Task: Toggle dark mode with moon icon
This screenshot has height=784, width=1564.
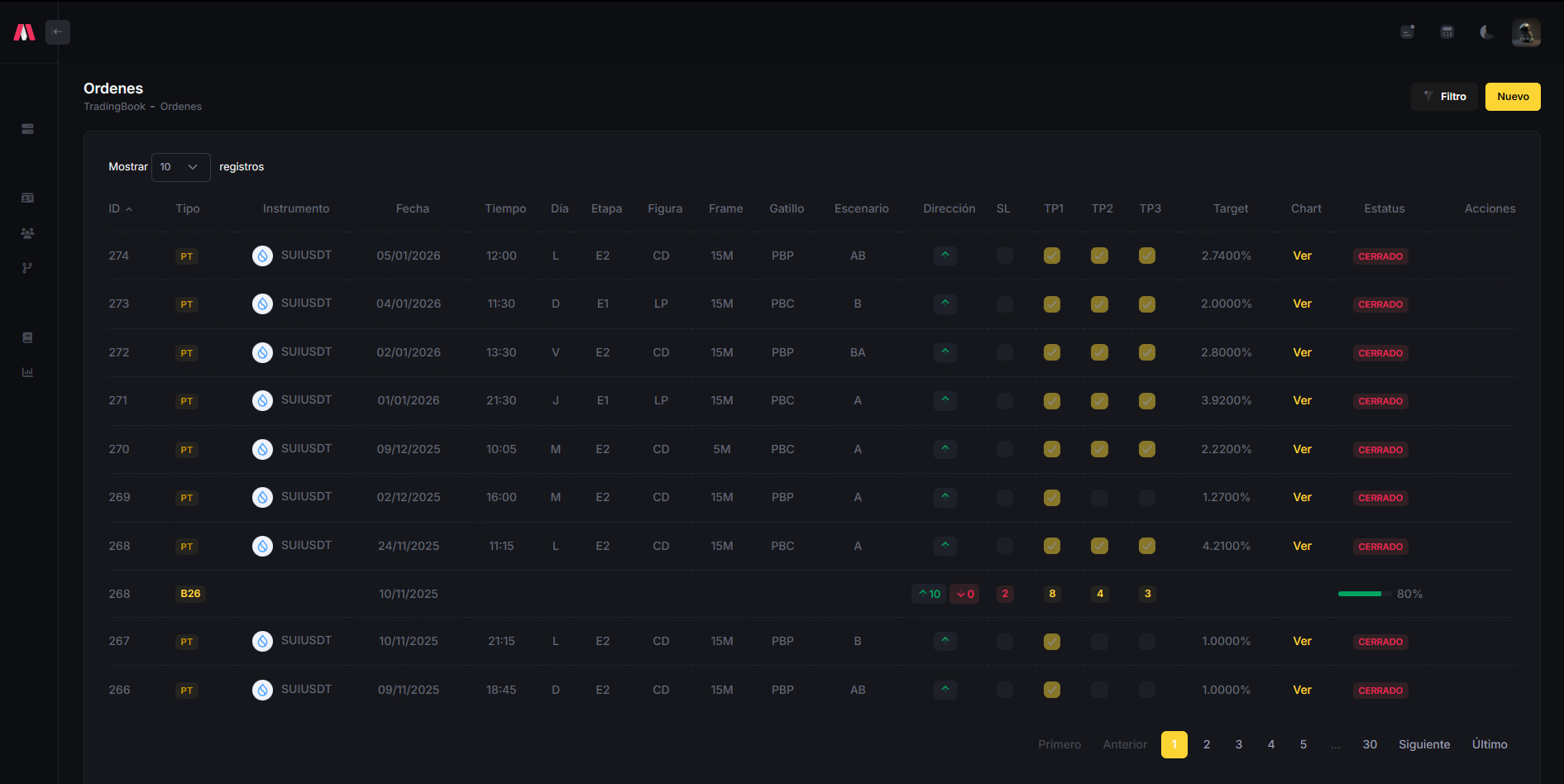Action: pos(1486,32)
